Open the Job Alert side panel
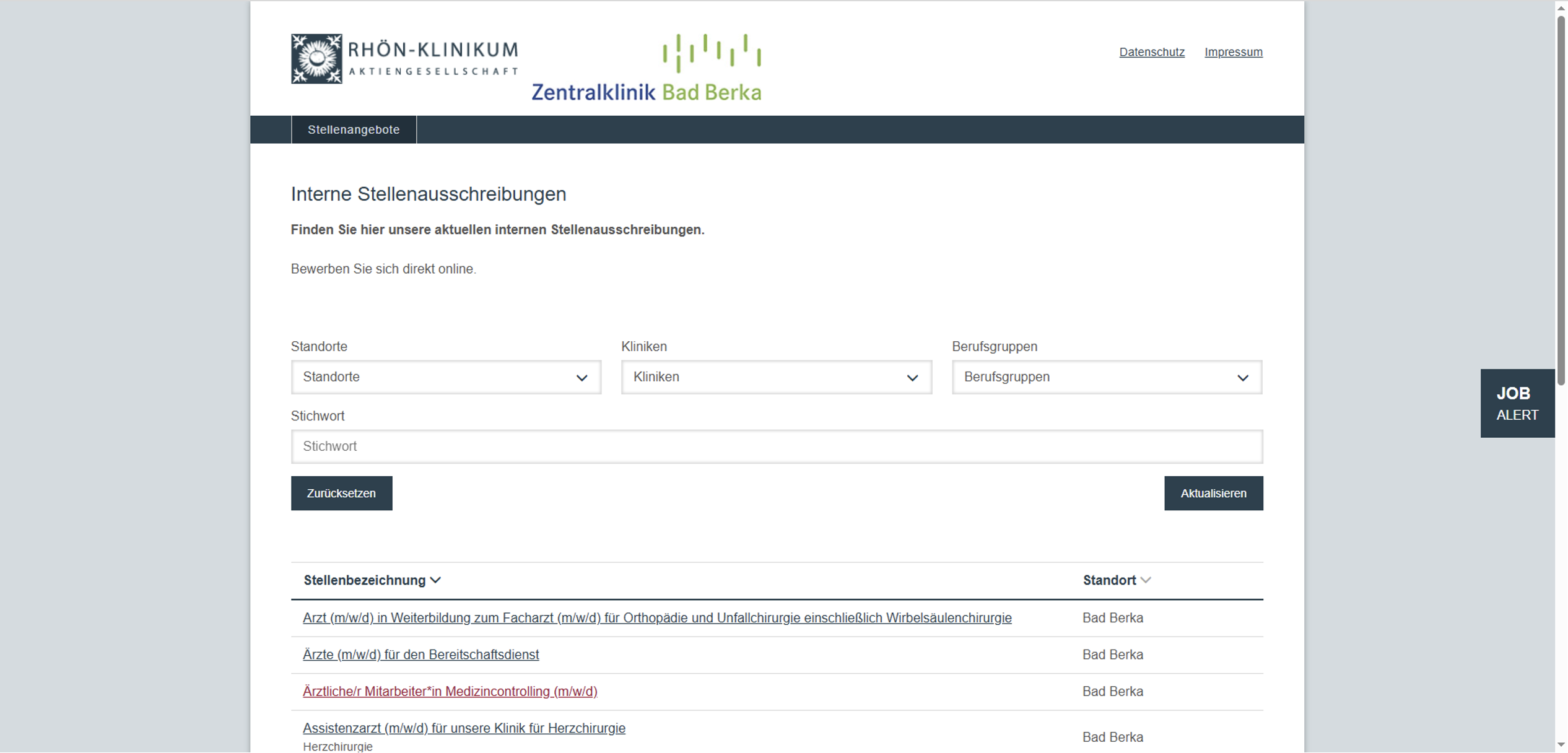Screen dimensions: 1568x753 pos(1517,404)
